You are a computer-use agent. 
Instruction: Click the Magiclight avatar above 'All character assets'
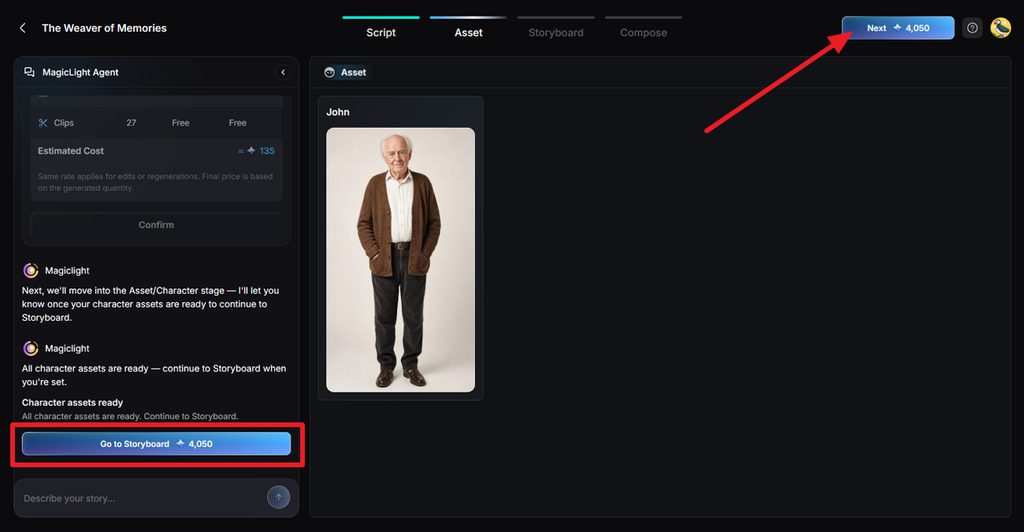31,349
